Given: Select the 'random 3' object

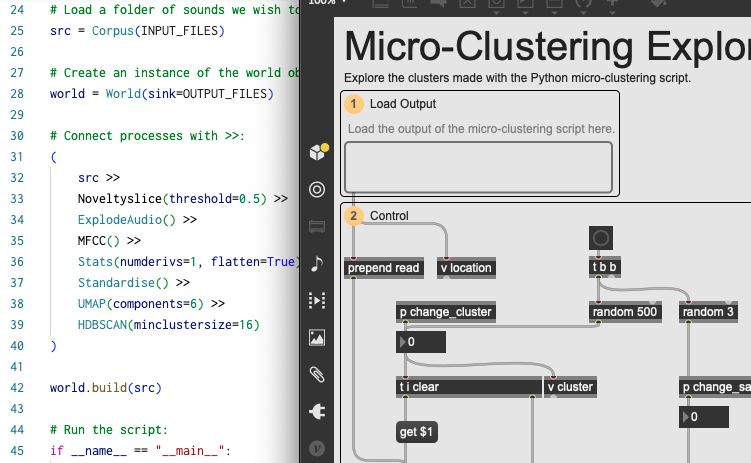Looking at the screenshot, I should click(x=708, y=312).
